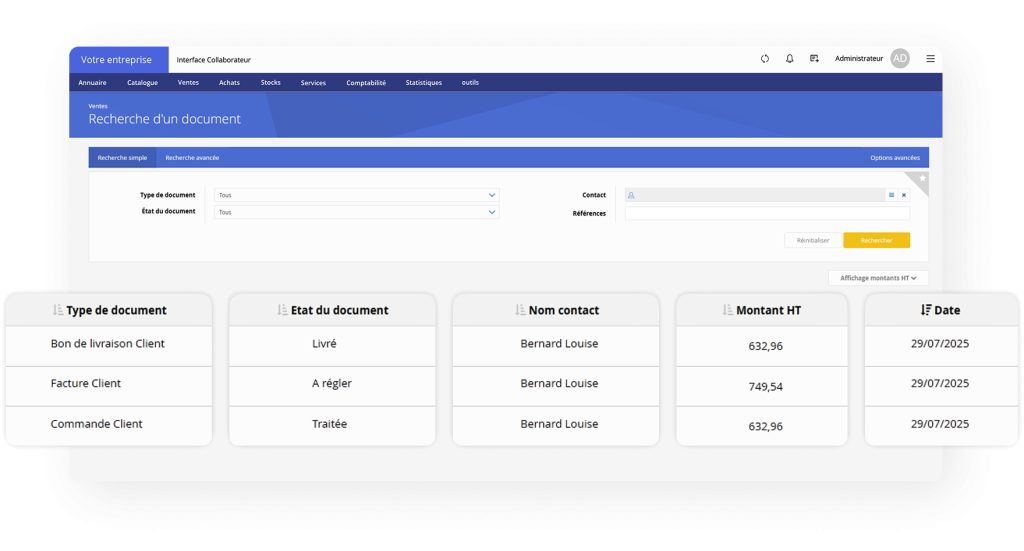Click the Références input field

[767, 213]
